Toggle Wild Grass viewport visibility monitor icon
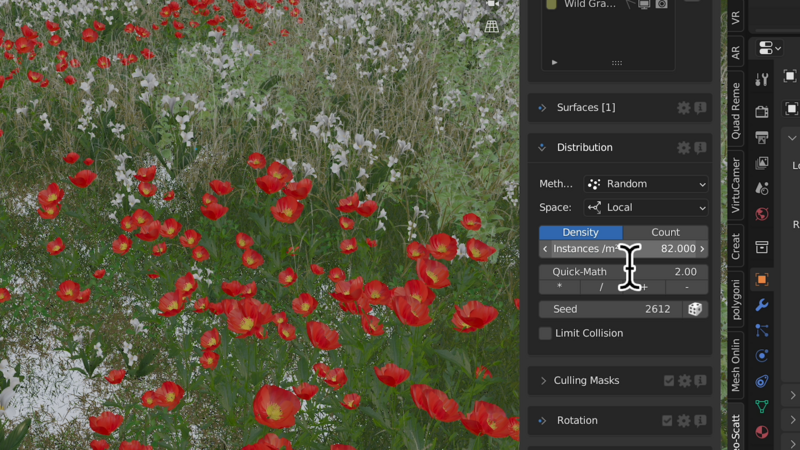 (x=644, y=4)
